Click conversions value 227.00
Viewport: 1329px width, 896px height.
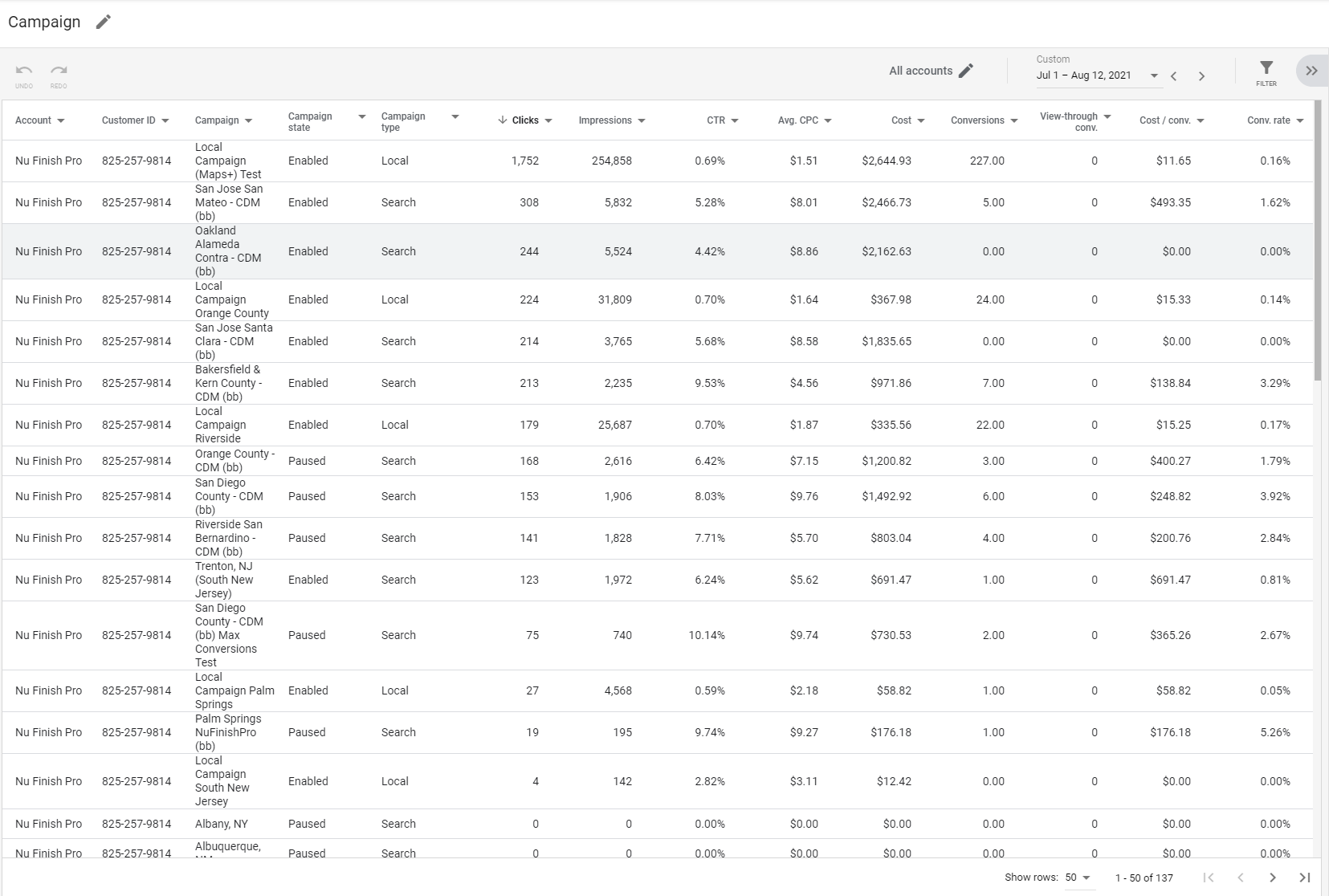tap(987, 161)
